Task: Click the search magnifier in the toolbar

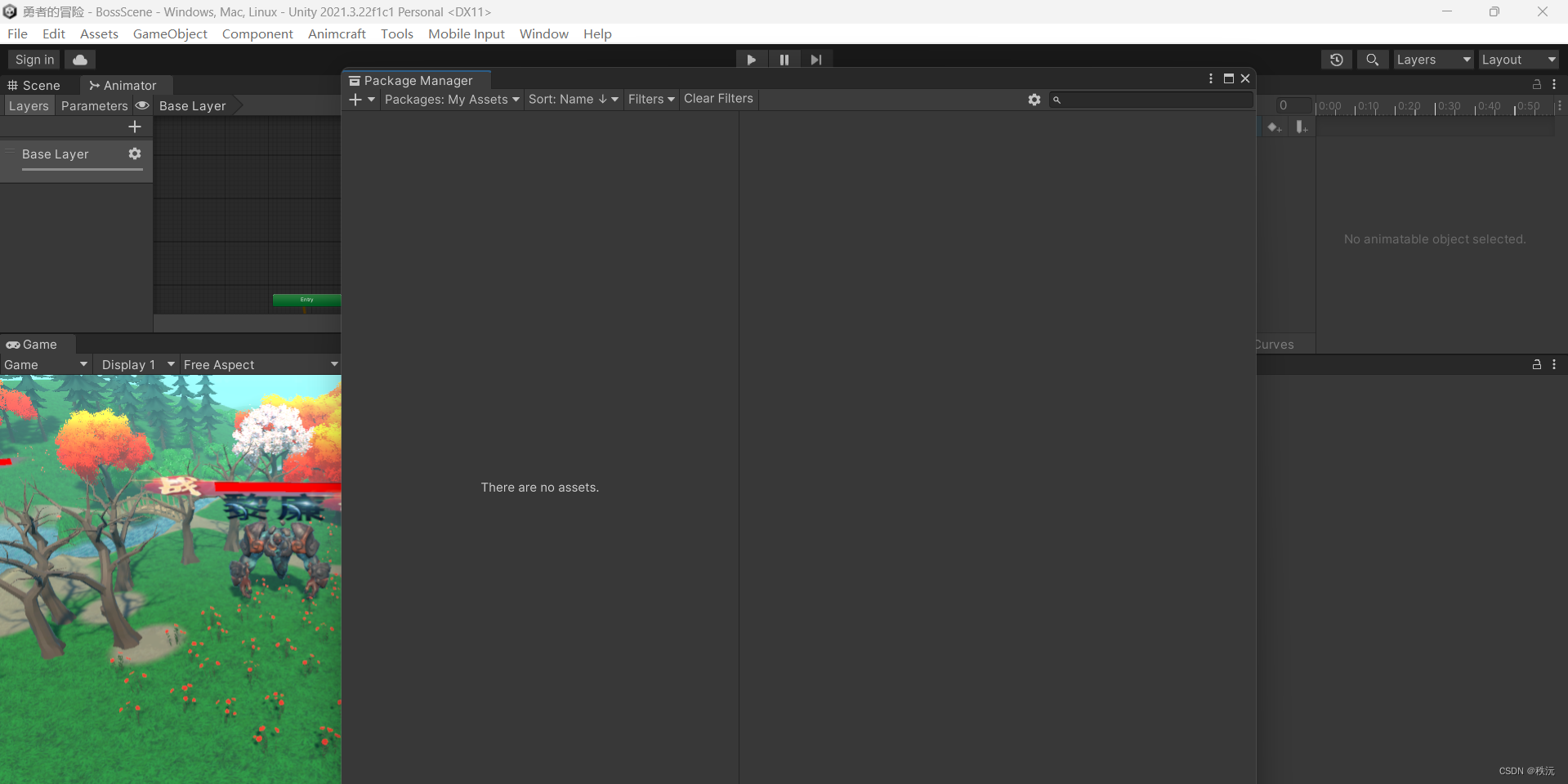Action: point(1372,60)
